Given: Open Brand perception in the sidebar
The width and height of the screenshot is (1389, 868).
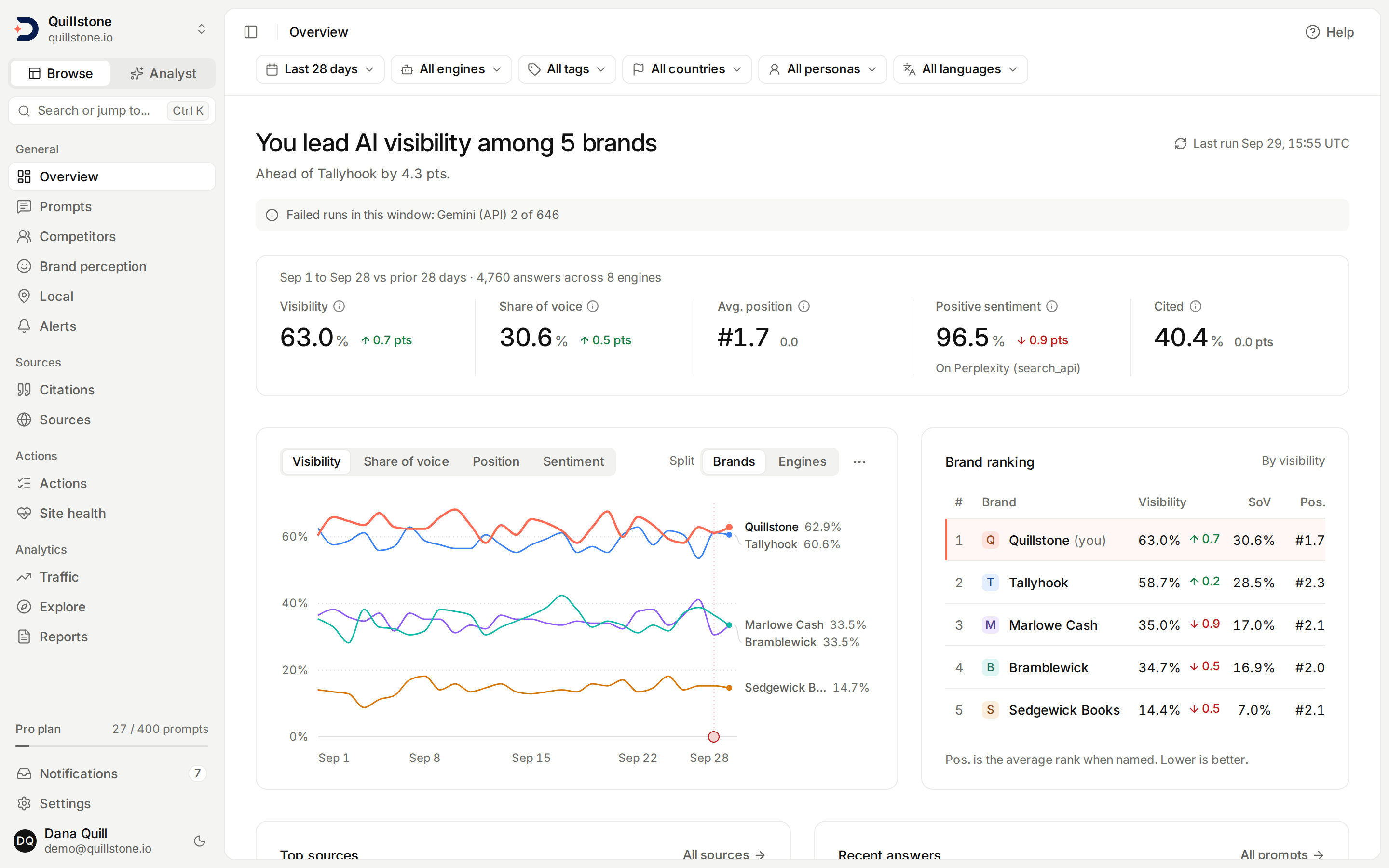Looking at the screenshot, I should [x=112, y=266].
